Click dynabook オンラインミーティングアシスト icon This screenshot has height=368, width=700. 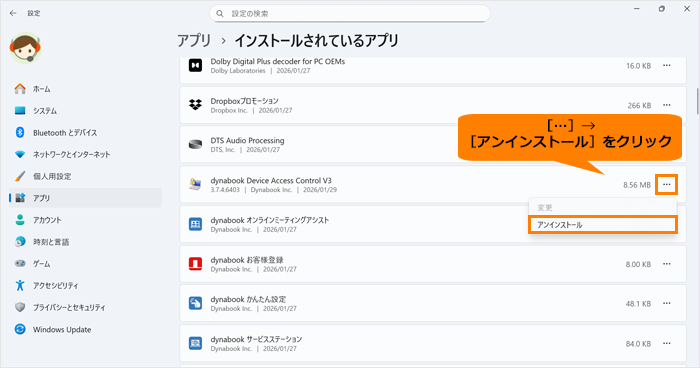196,224
